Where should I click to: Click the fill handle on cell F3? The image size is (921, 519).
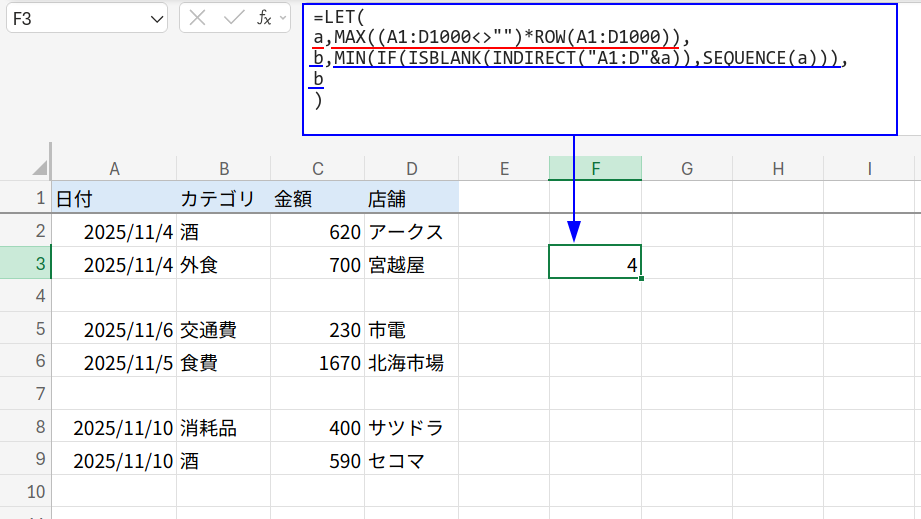(641, 278)
